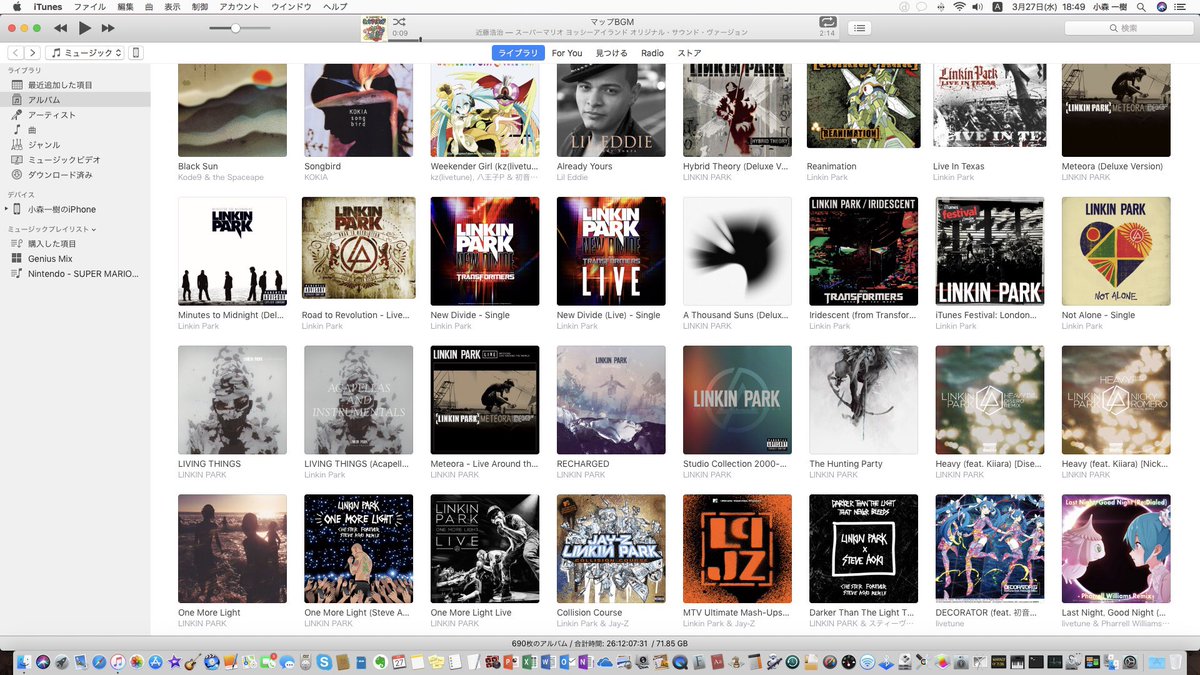Image resolution: width=1200 pixels, height=675 pixels.
Task: Click Finder icon in the Dock
Action: [25, 661]
